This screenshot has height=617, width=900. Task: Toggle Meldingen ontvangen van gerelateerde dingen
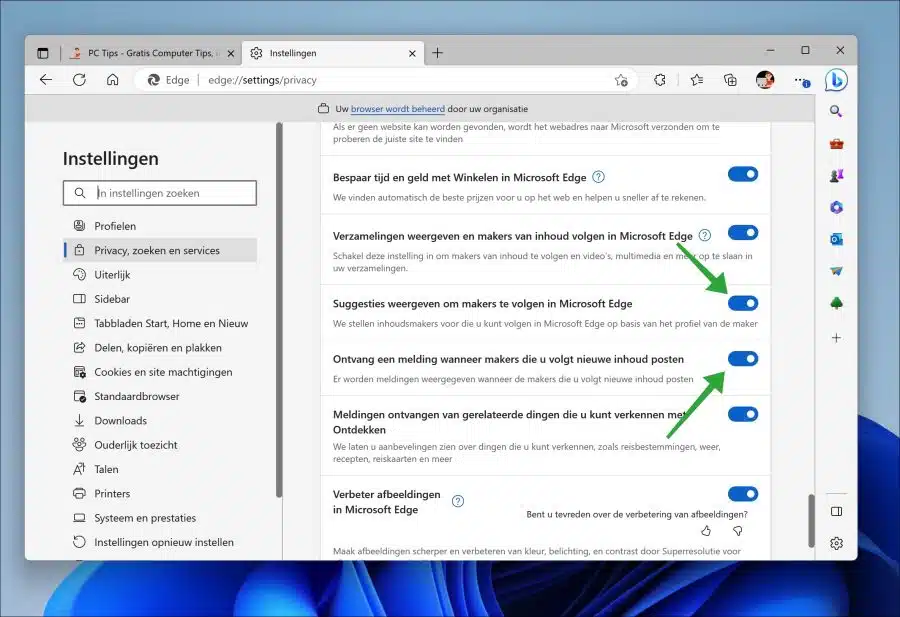743,414
